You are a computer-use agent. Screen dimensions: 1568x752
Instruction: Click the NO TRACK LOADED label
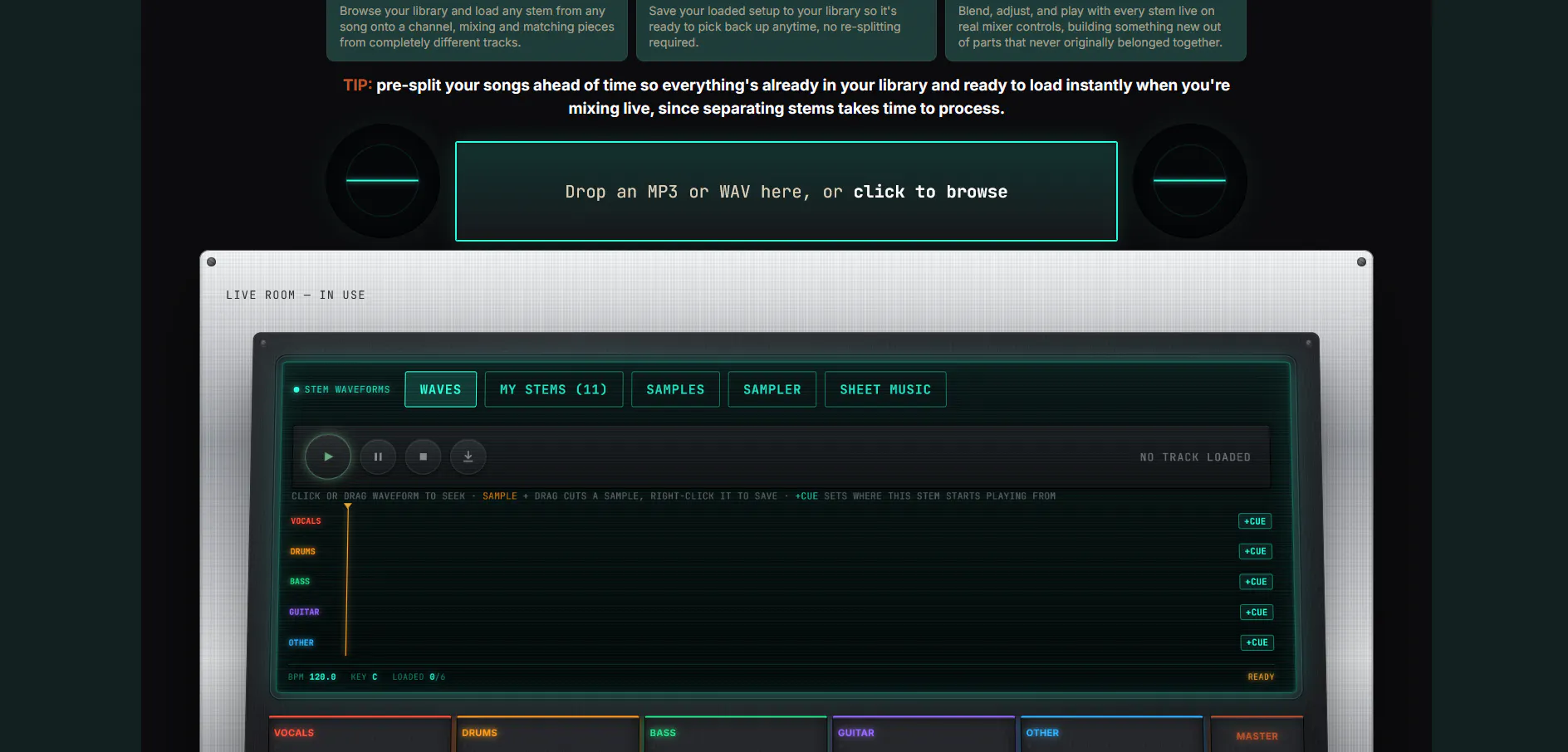point(1195,457)
